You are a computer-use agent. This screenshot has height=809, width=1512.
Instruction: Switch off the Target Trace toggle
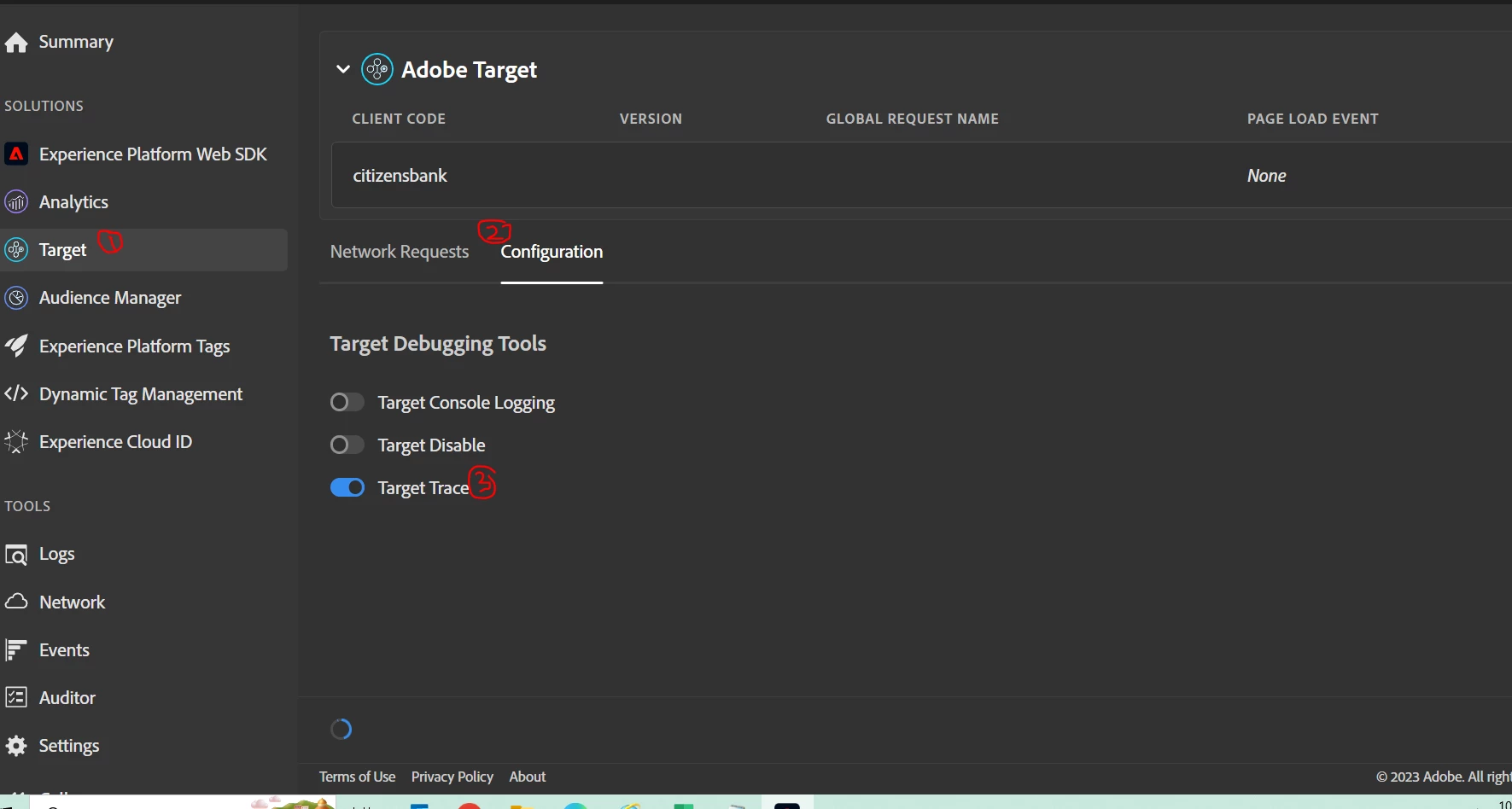click(347, 487)
